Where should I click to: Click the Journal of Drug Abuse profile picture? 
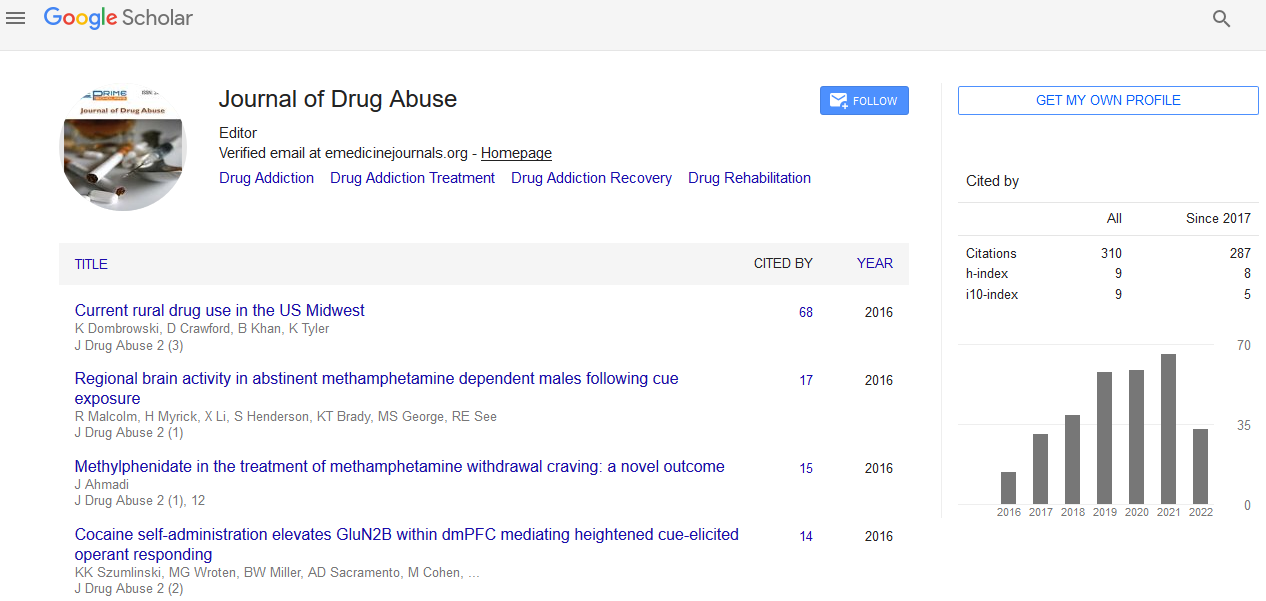[x=124, y=148]
